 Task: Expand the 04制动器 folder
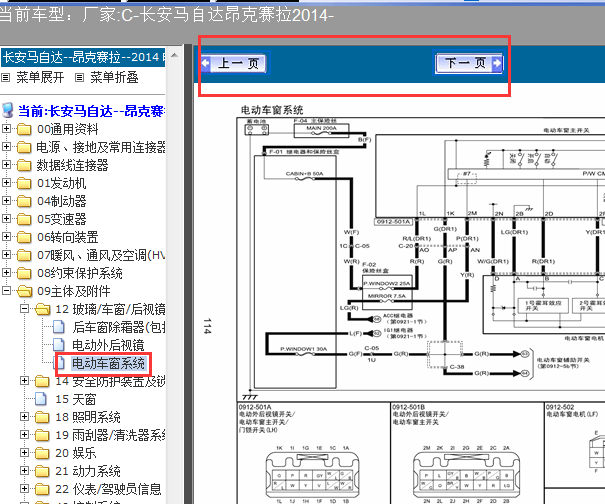(x=6, y=200)
